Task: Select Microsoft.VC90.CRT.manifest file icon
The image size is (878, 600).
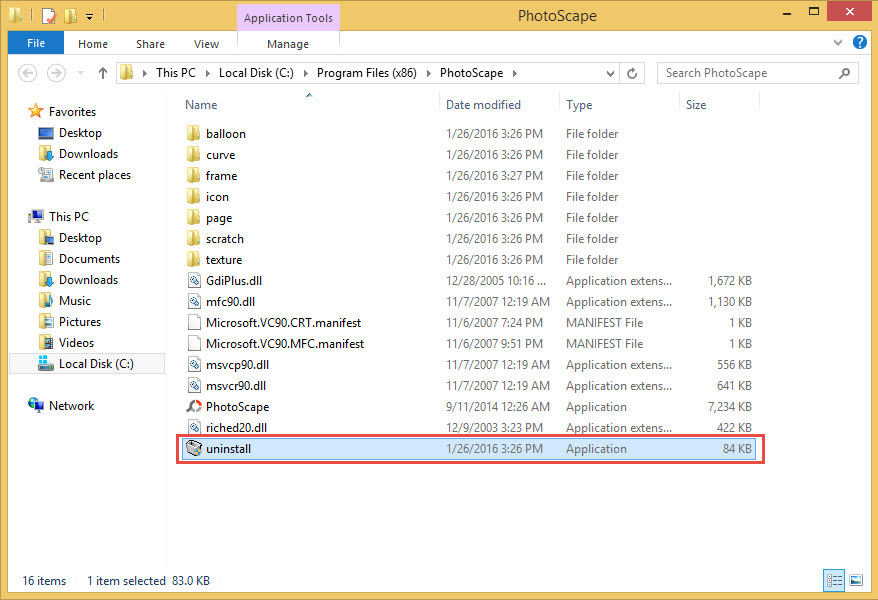Action: (194, 322)
